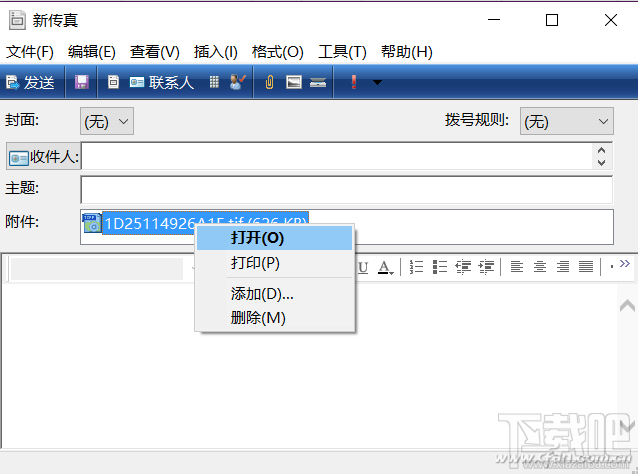
Task: Align text left
Action: (x=517, y=267)
